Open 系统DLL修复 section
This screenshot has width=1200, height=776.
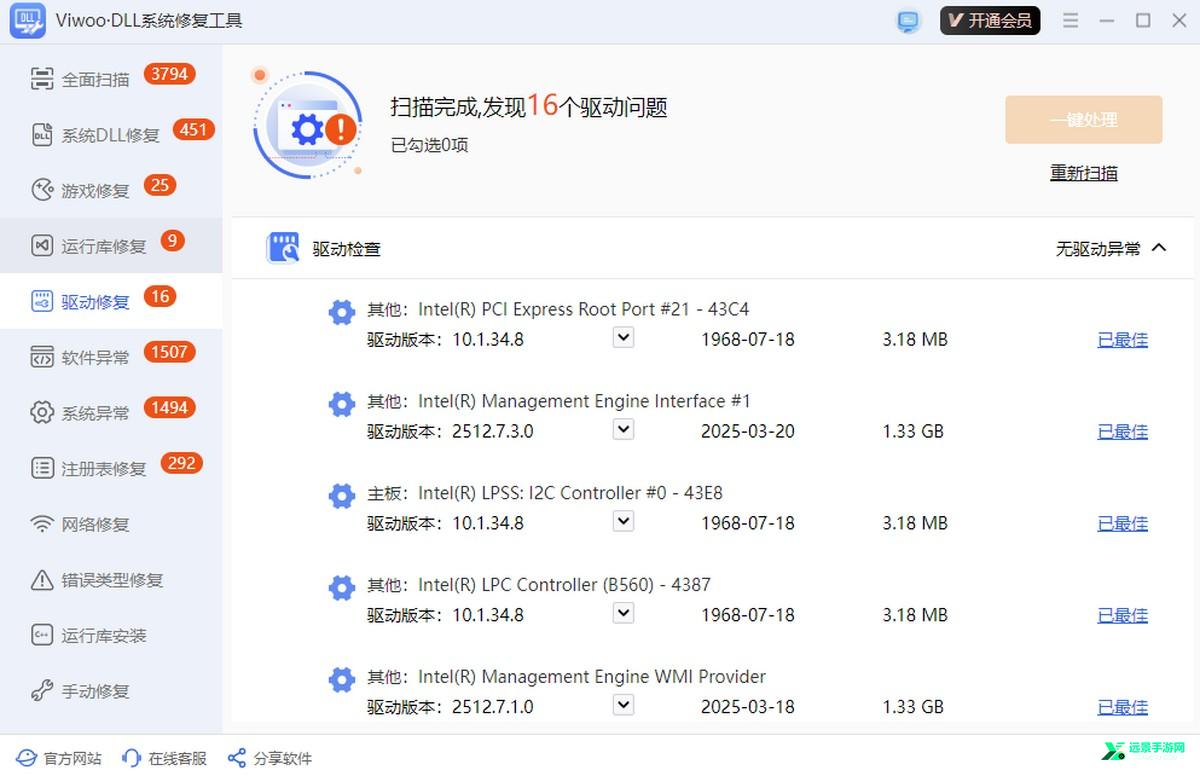point(111,134)
